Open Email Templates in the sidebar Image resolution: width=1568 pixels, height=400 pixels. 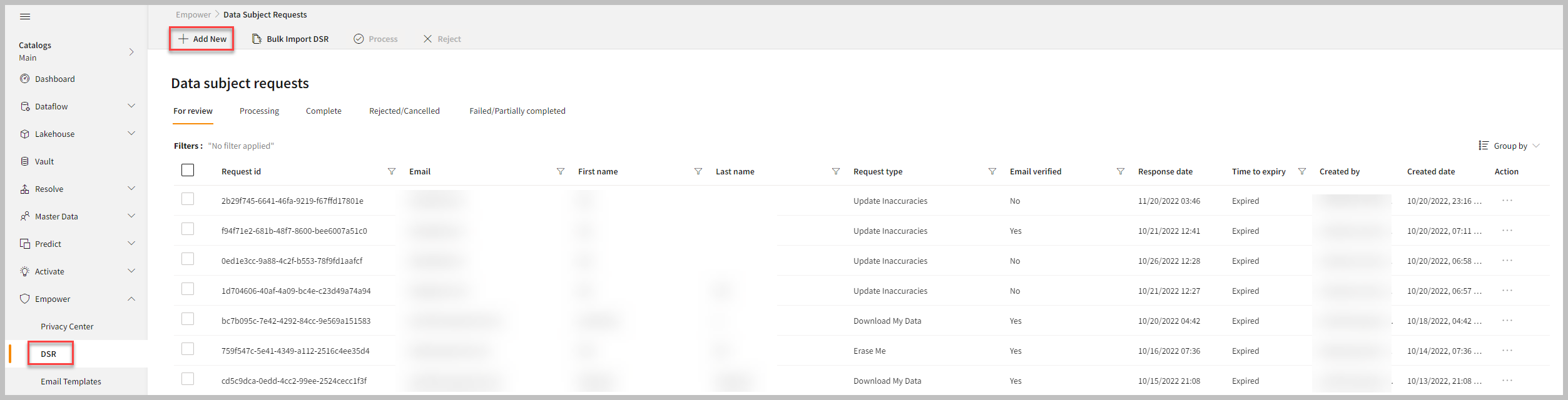71,381
